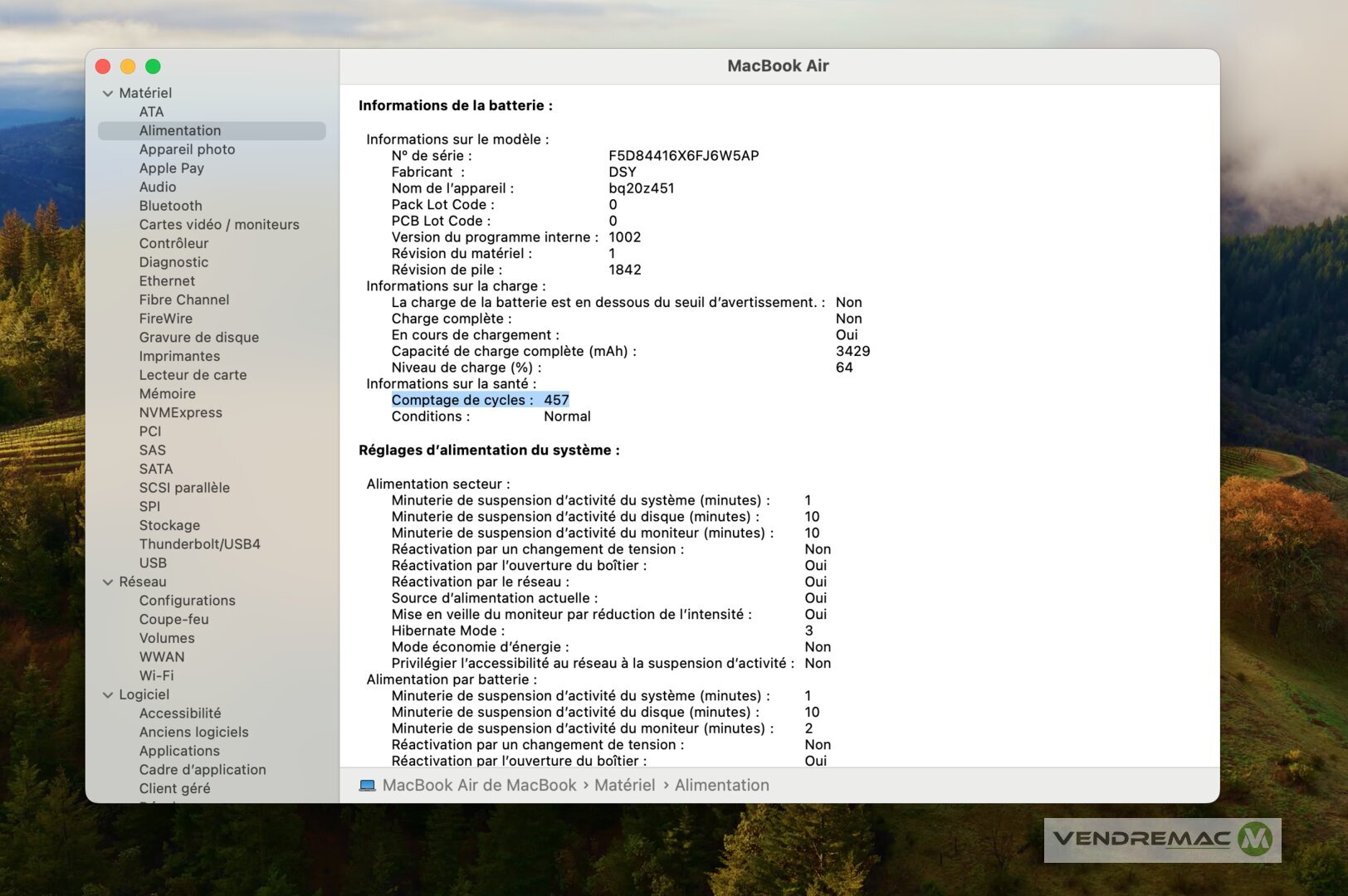Select Applications under Logiciel
This screenshot has height=896, width=1348.
[x=179, y=751]
